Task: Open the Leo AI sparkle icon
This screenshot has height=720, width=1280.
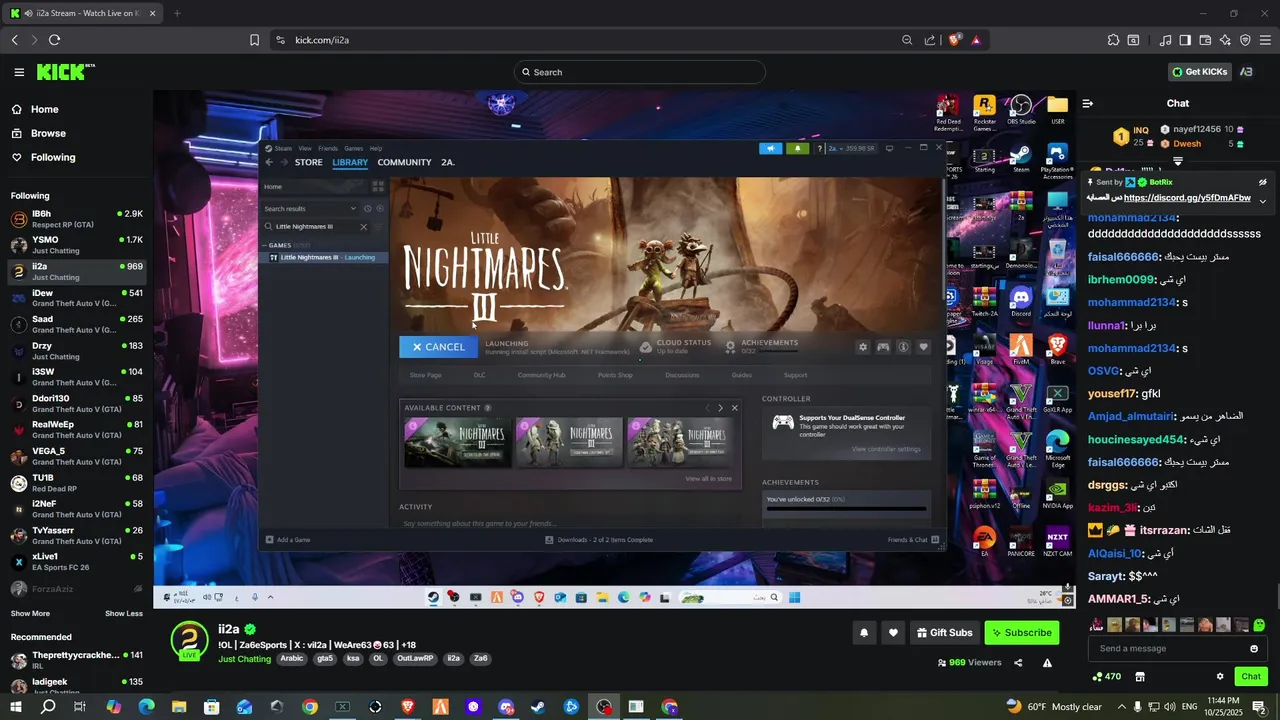Action: coord(1225,40)
